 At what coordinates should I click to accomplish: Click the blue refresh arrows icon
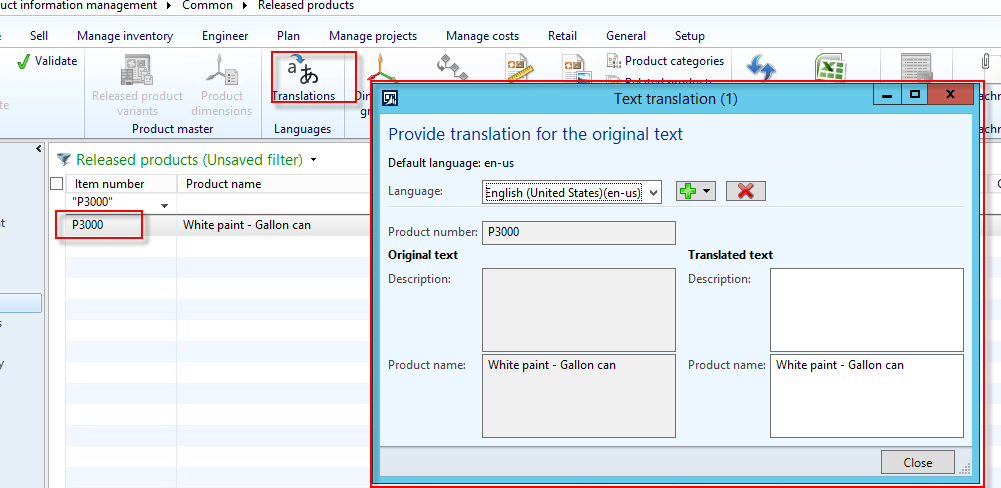pyautogui.click(x=762, y=70)
